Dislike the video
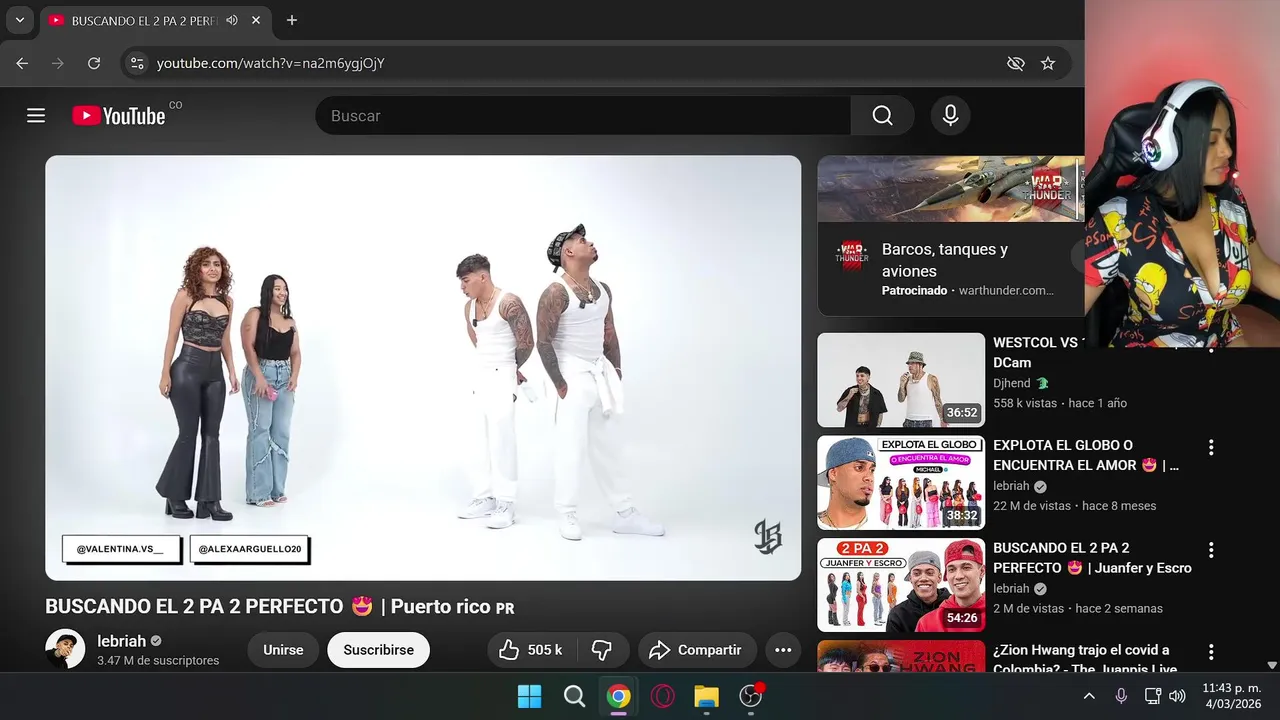1280x720 pixels. click(x=602, y=650)
